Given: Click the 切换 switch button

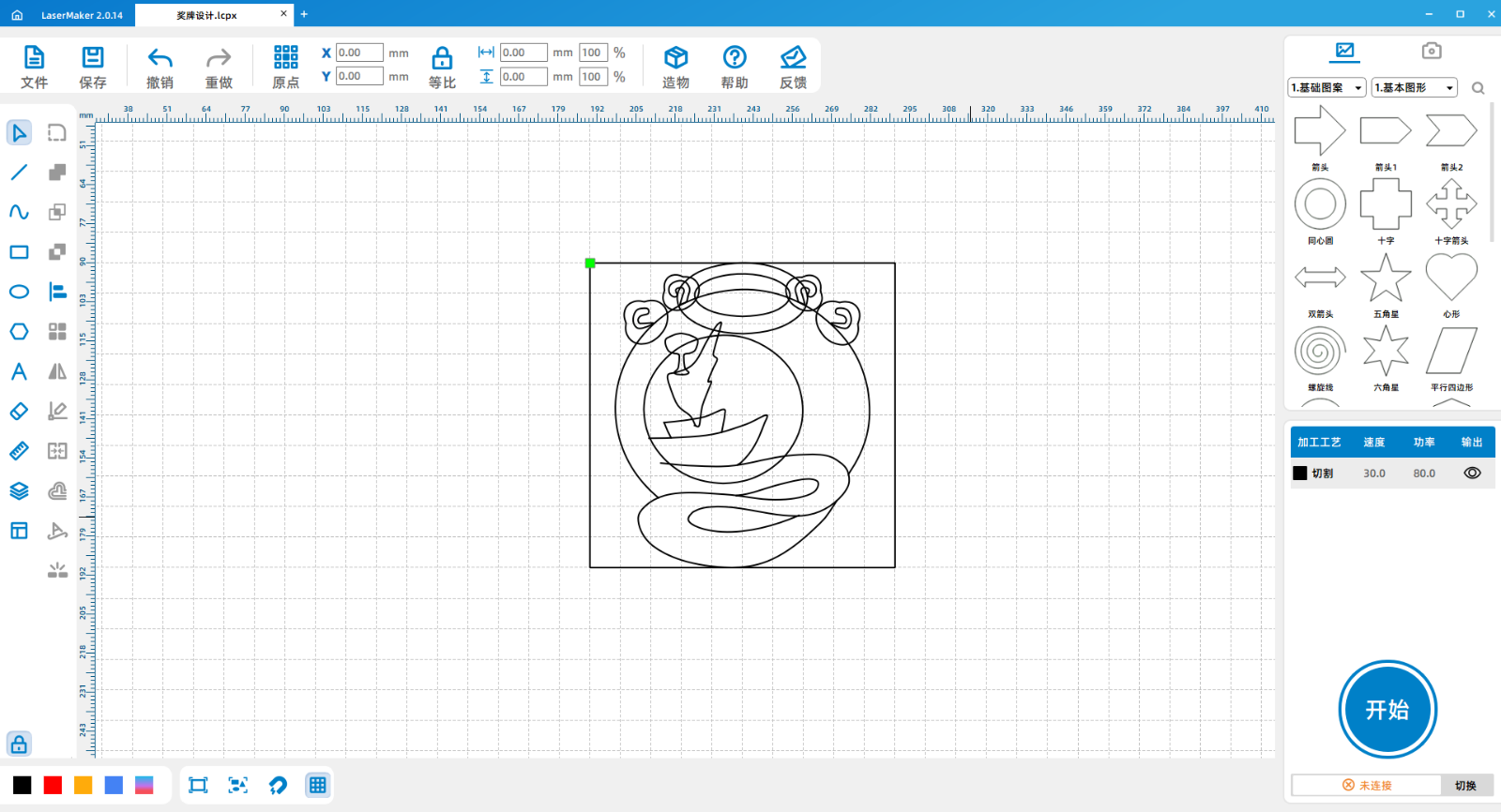Looking at the screenshot, I should pos(1465,786).
